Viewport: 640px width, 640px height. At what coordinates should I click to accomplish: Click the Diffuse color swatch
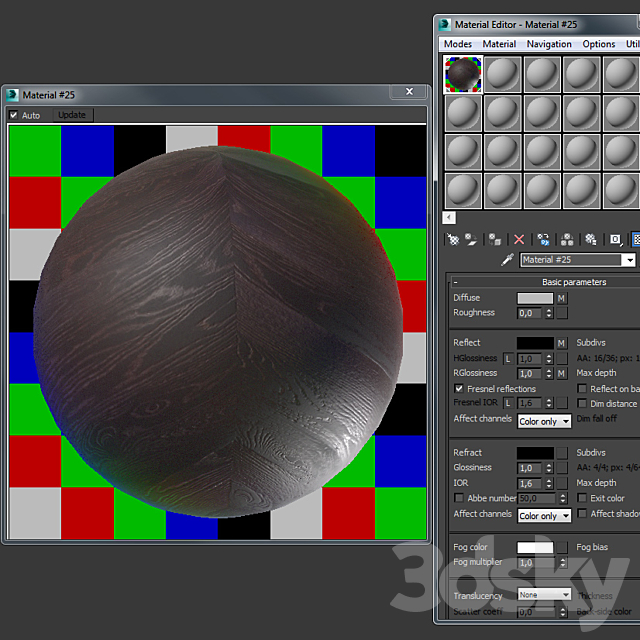[535, 298]
